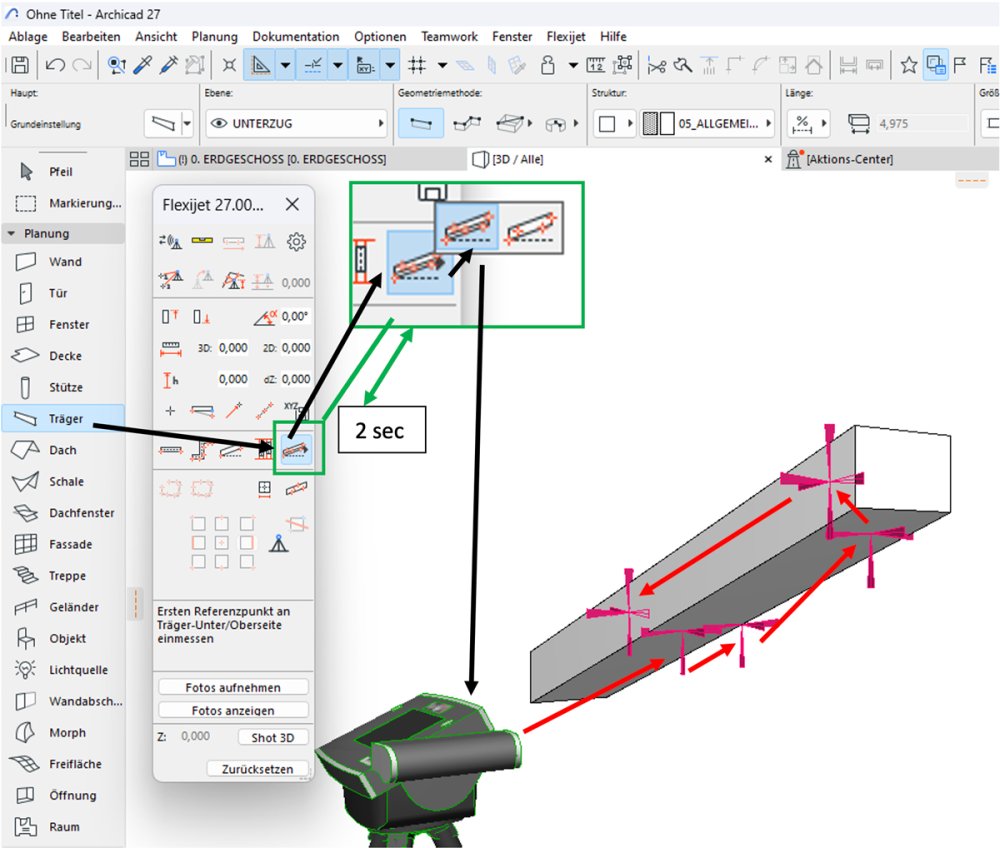Screen dimensions: 1000x848
Task: Open the Grundeinstellung beam default settings dropdown arrow
Action: (x=187, y=123)
